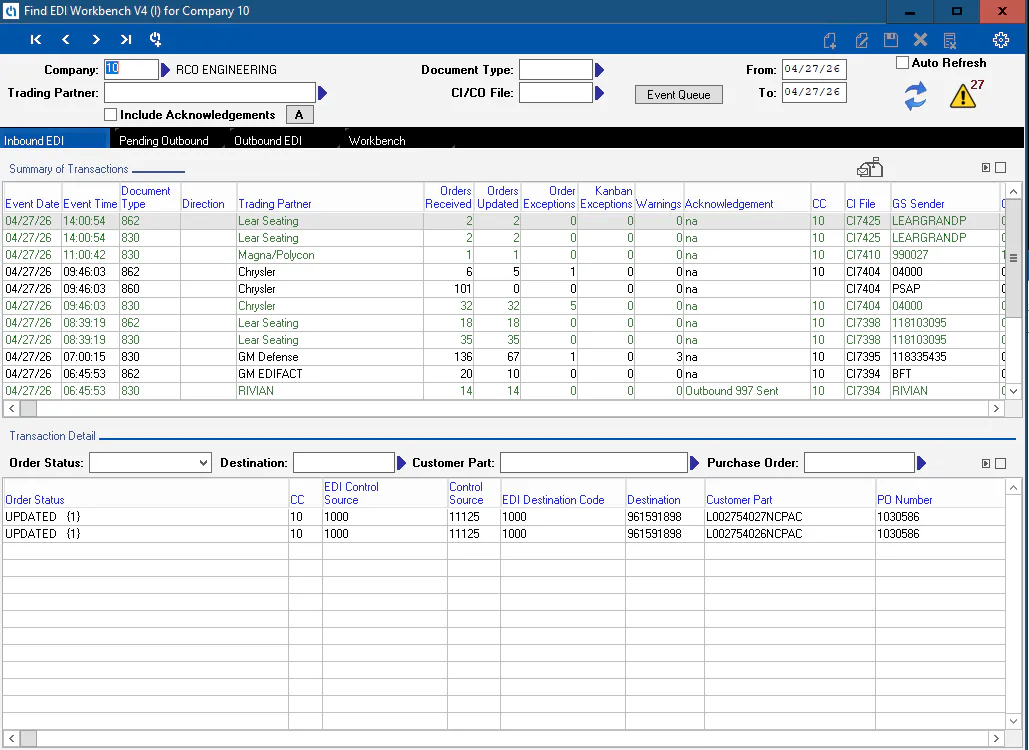Open Document Type lookup arrow
The image size is (1029, 750).
pyautogui.click(x=599, y=70)
